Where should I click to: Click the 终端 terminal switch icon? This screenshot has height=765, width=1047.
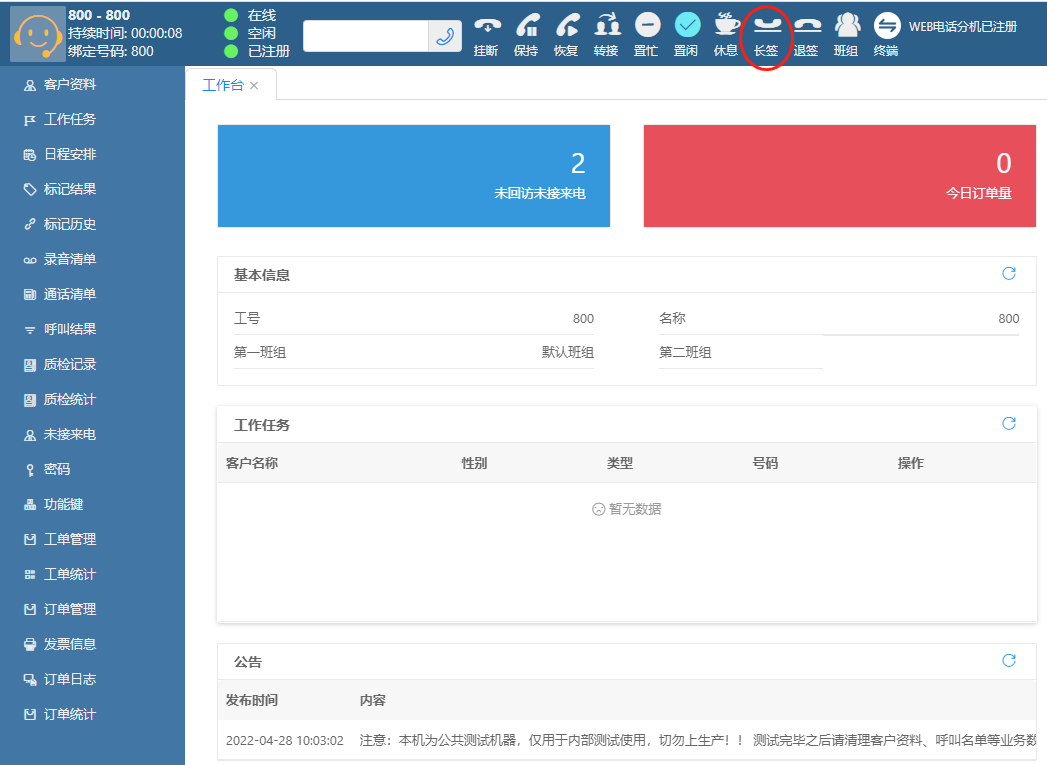887,26
